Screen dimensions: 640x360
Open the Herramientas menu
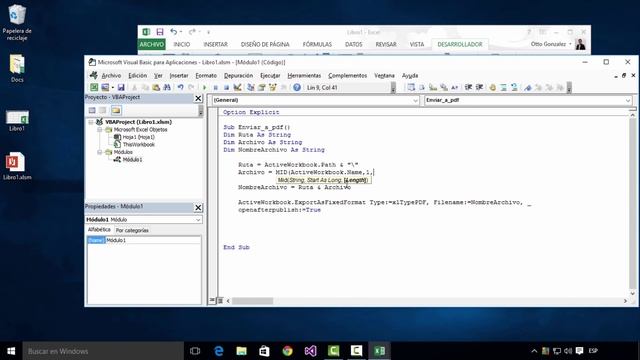304,76
